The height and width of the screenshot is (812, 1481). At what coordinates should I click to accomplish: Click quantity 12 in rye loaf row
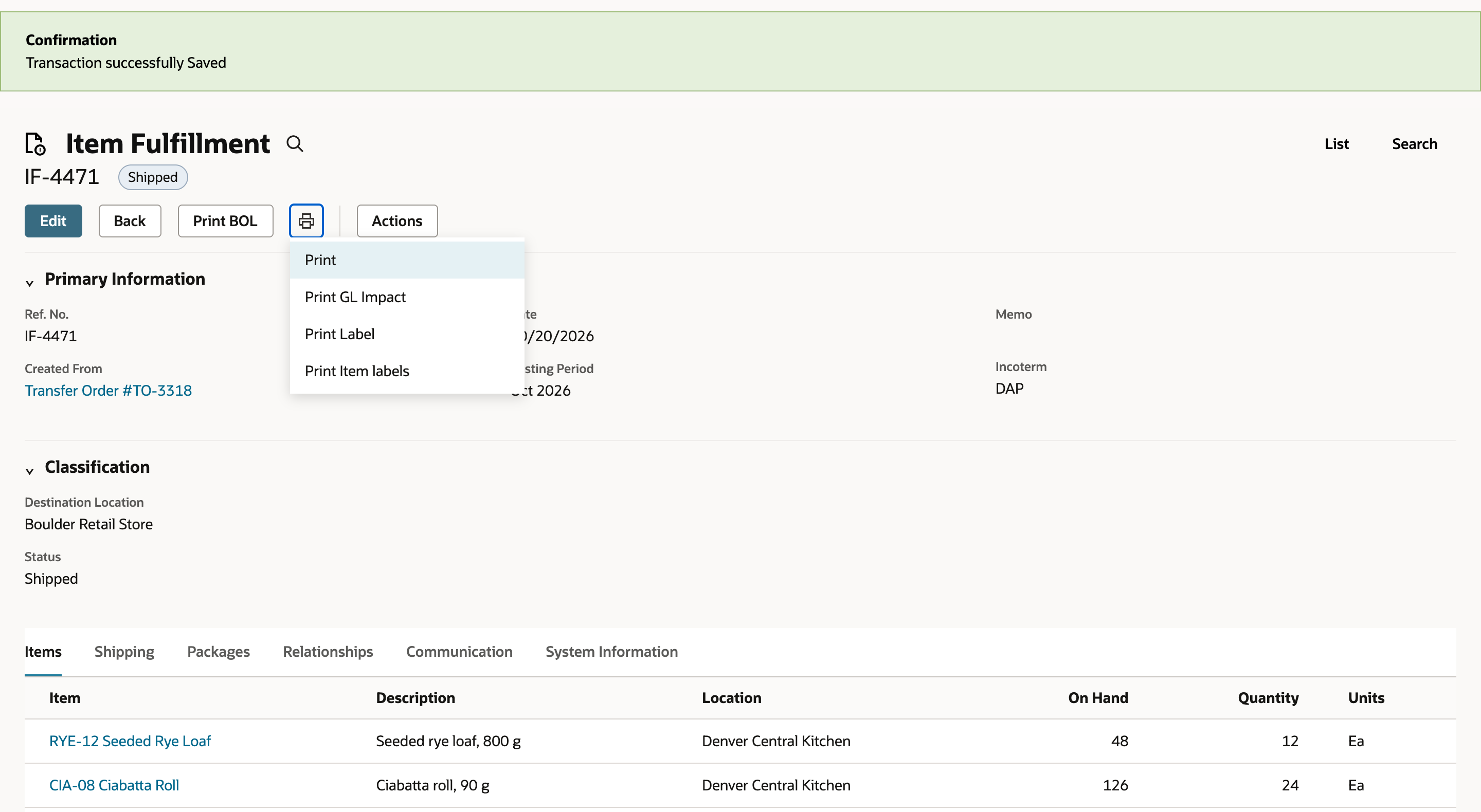pos(1290,741)
